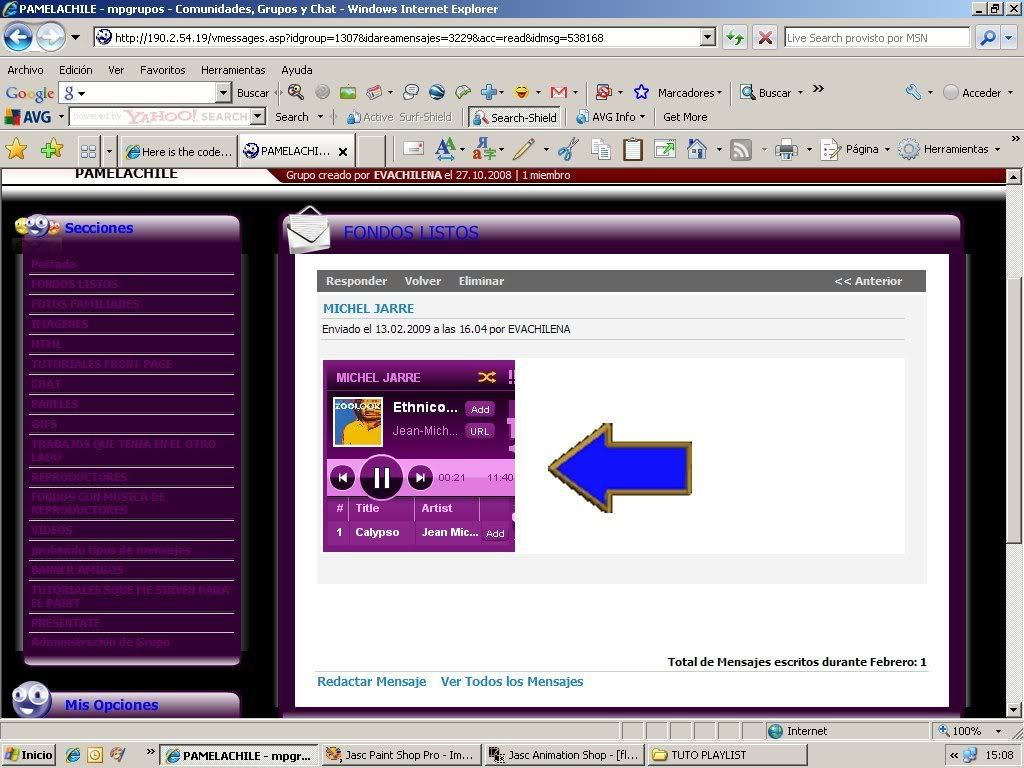The image size is (1024, 768).
Task: Click the Eliminar link
Action: coord(481,281)
